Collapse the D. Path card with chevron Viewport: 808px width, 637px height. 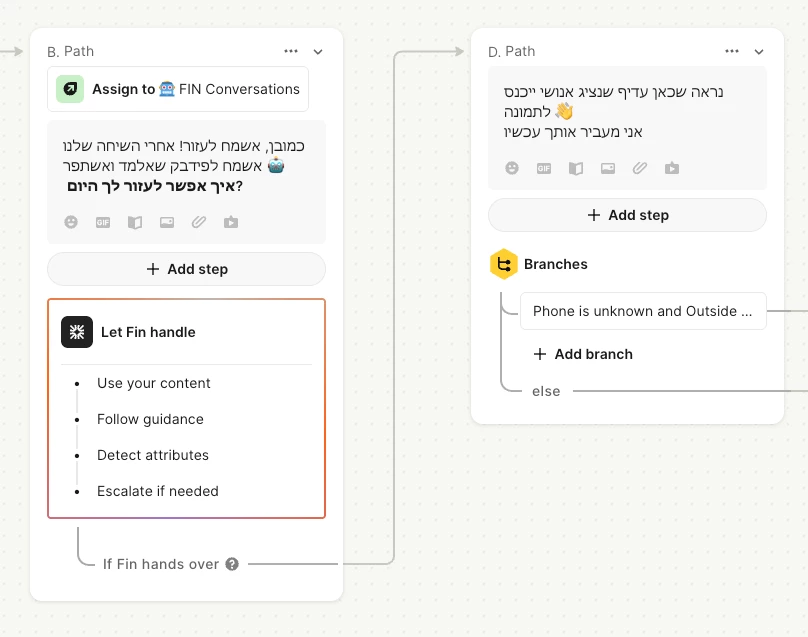click(759, 52)
